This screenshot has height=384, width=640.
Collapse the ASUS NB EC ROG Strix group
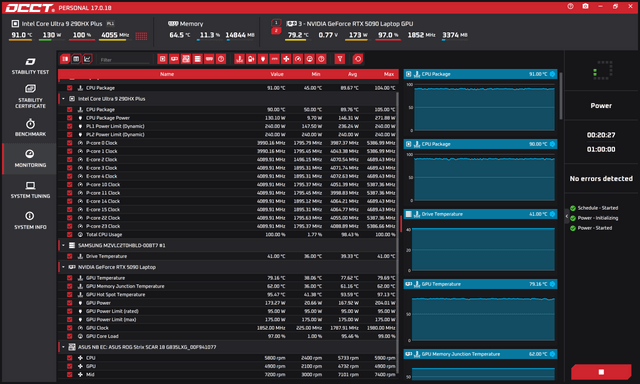point(63,347)
